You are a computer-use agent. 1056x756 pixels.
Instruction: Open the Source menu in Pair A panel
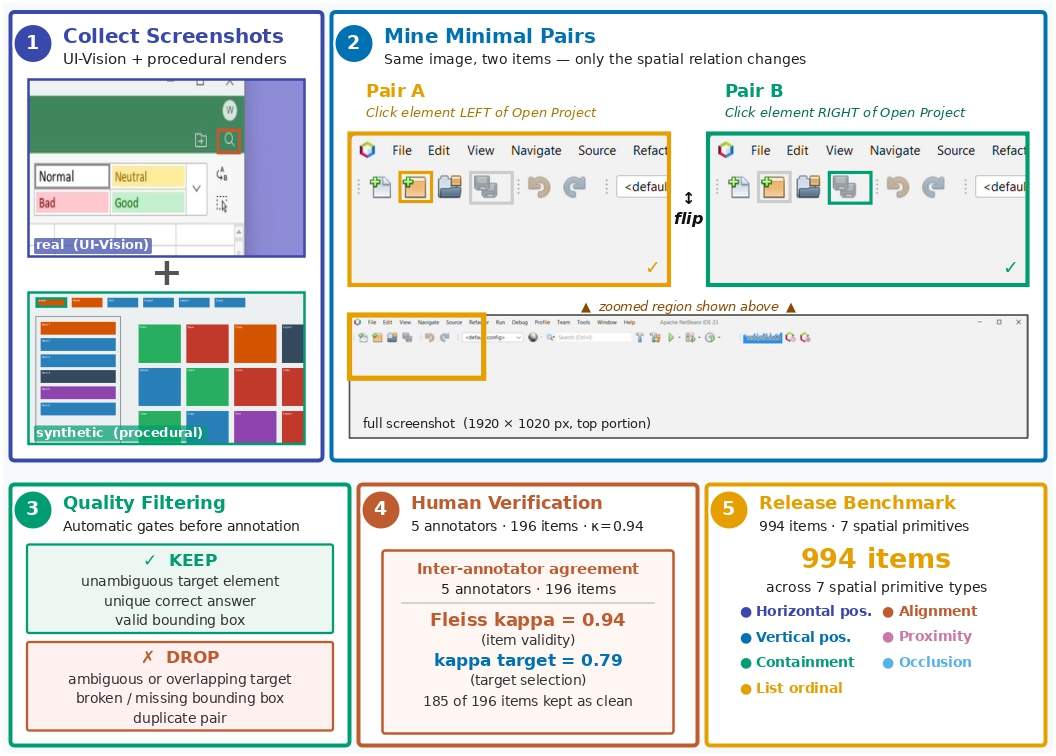coord(597,150)
